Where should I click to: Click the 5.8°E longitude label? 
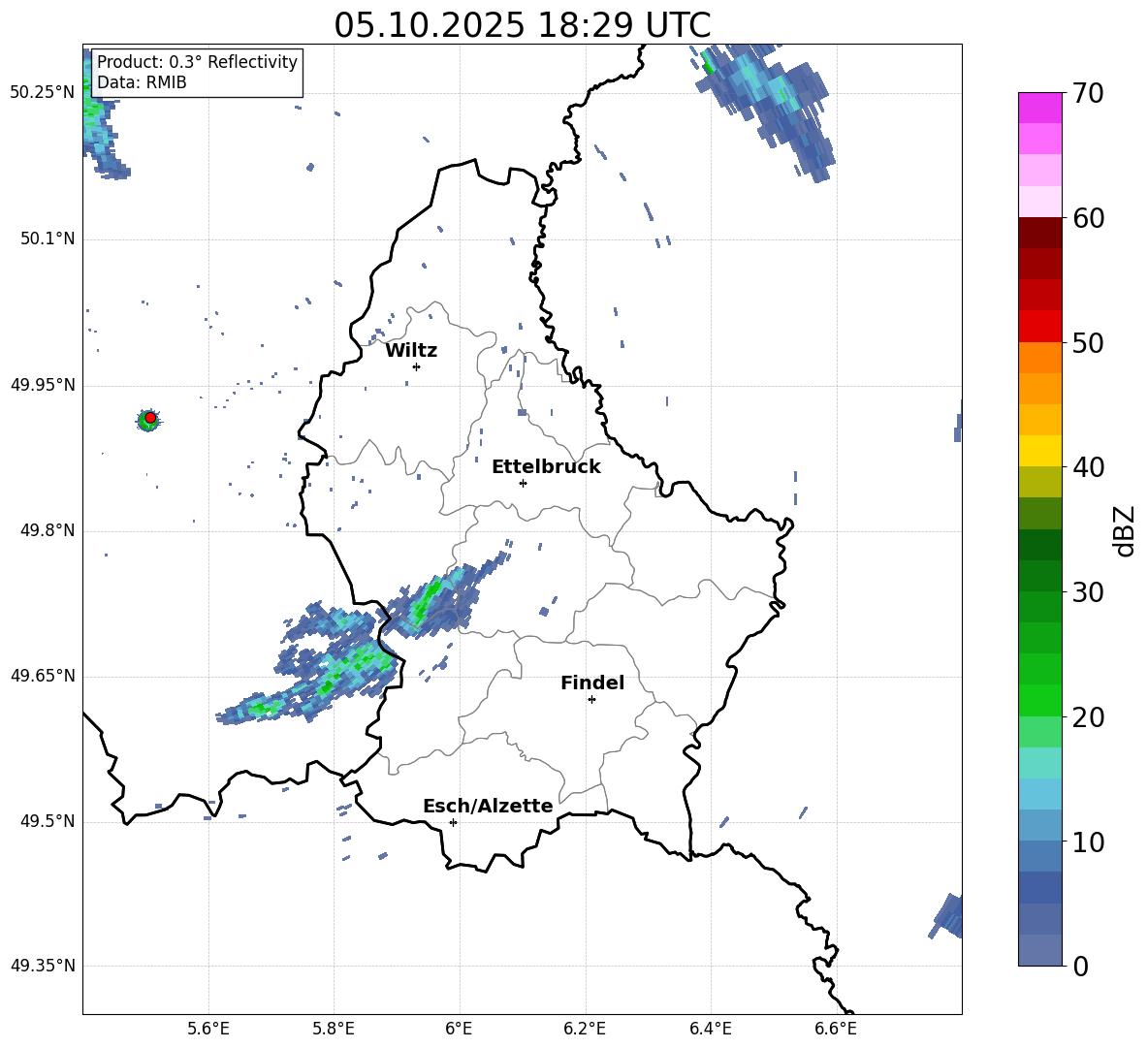334,1029
